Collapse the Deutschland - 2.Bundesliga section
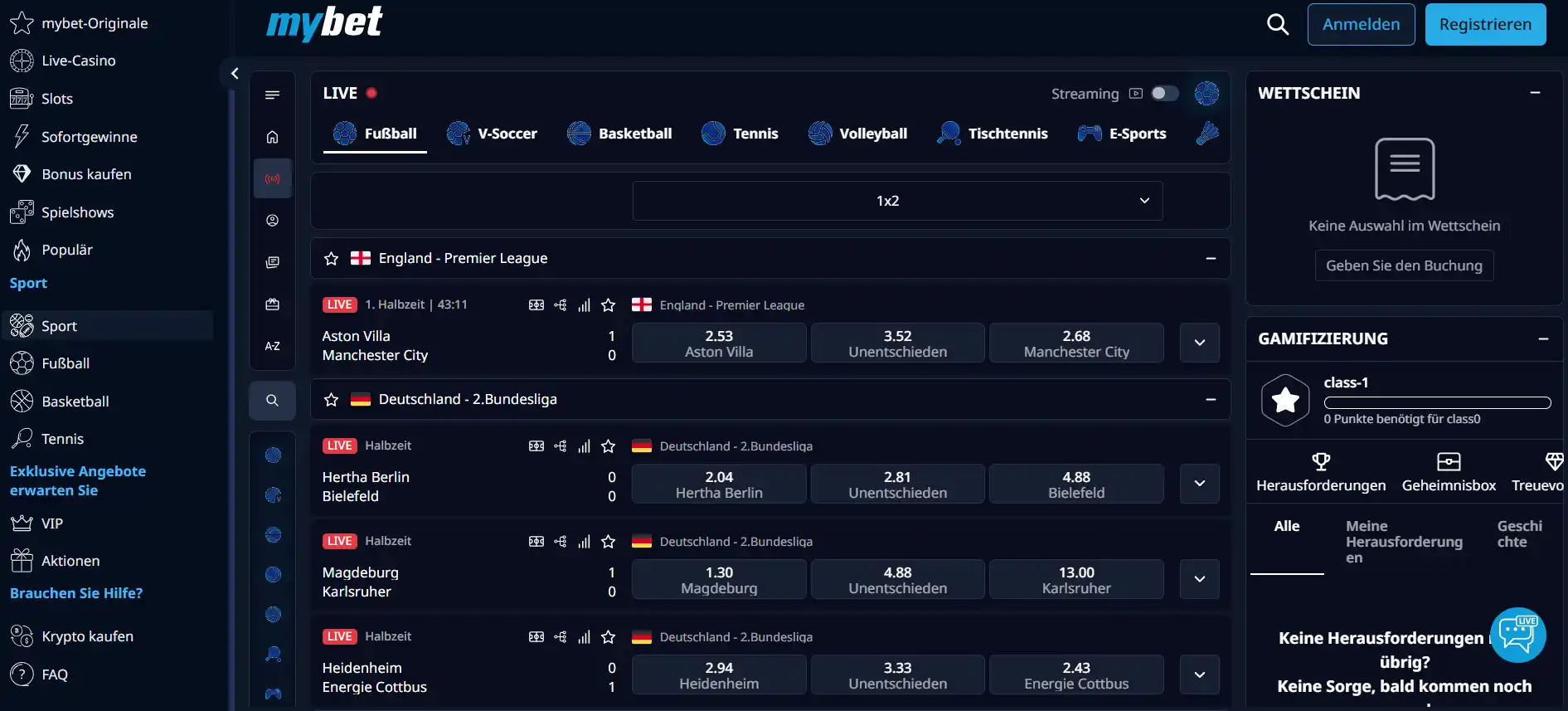Viewport: 1568px width, 711px height. (x=1211, y=400)
